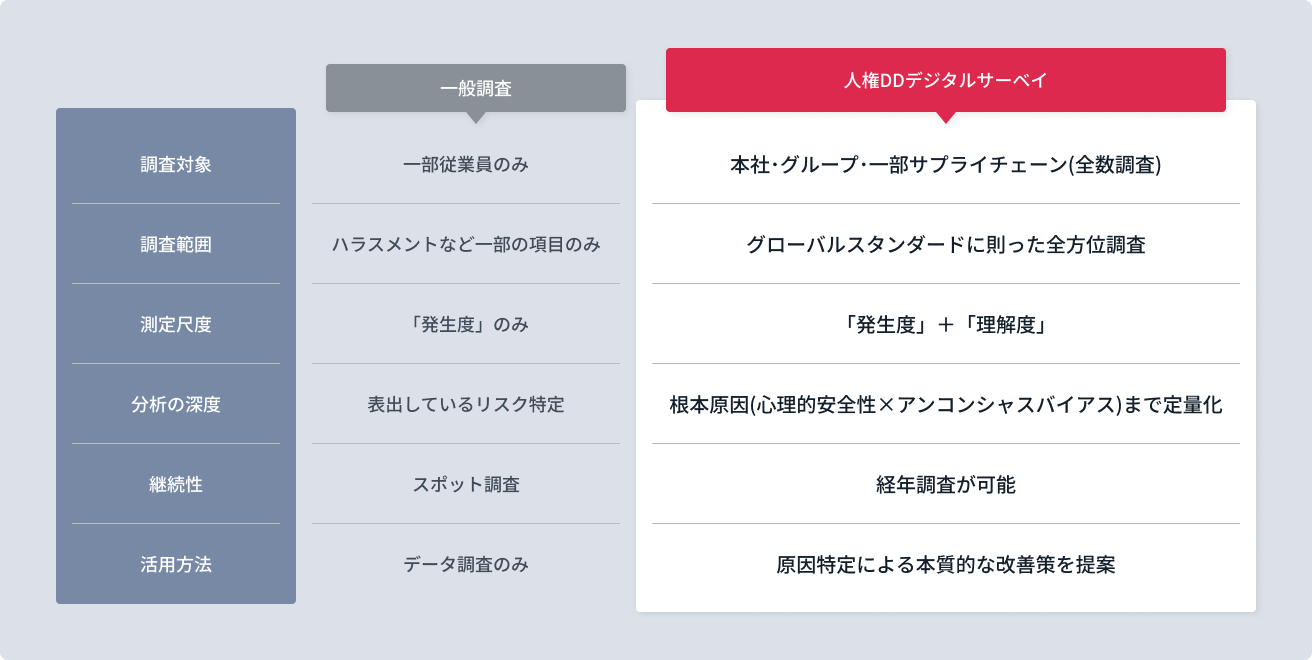Screen dimensions: 1312x660
Task: Click the 表出しているリスク特定 cell
Action: click(466, 404)
